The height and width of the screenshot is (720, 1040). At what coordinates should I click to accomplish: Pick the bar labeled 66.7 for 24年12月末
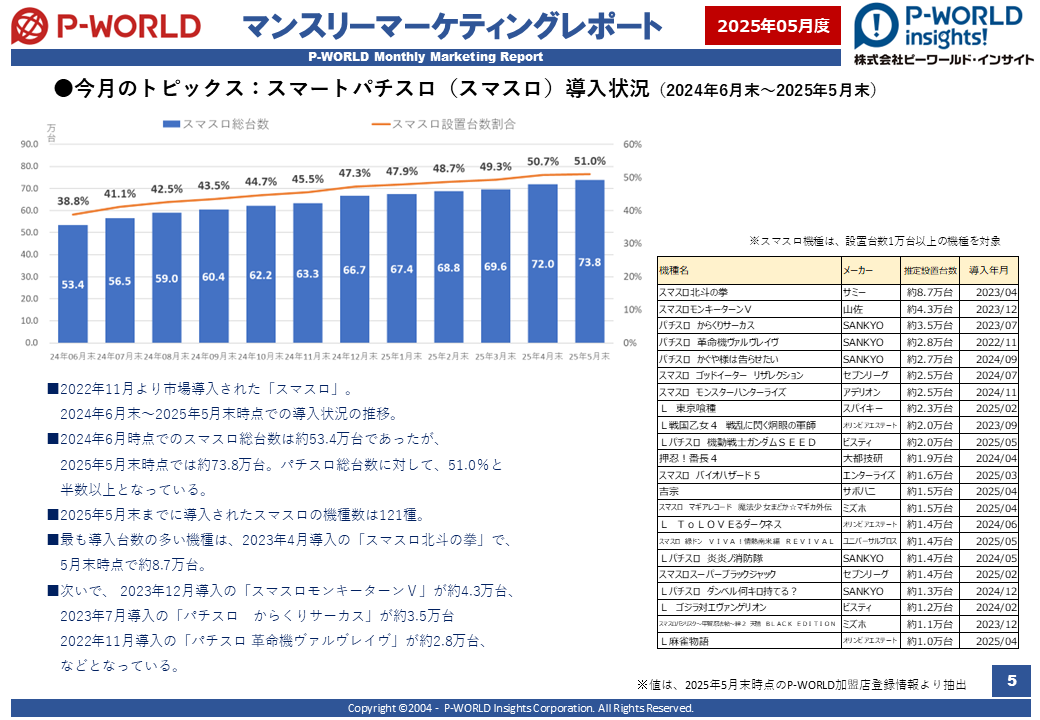355,269
